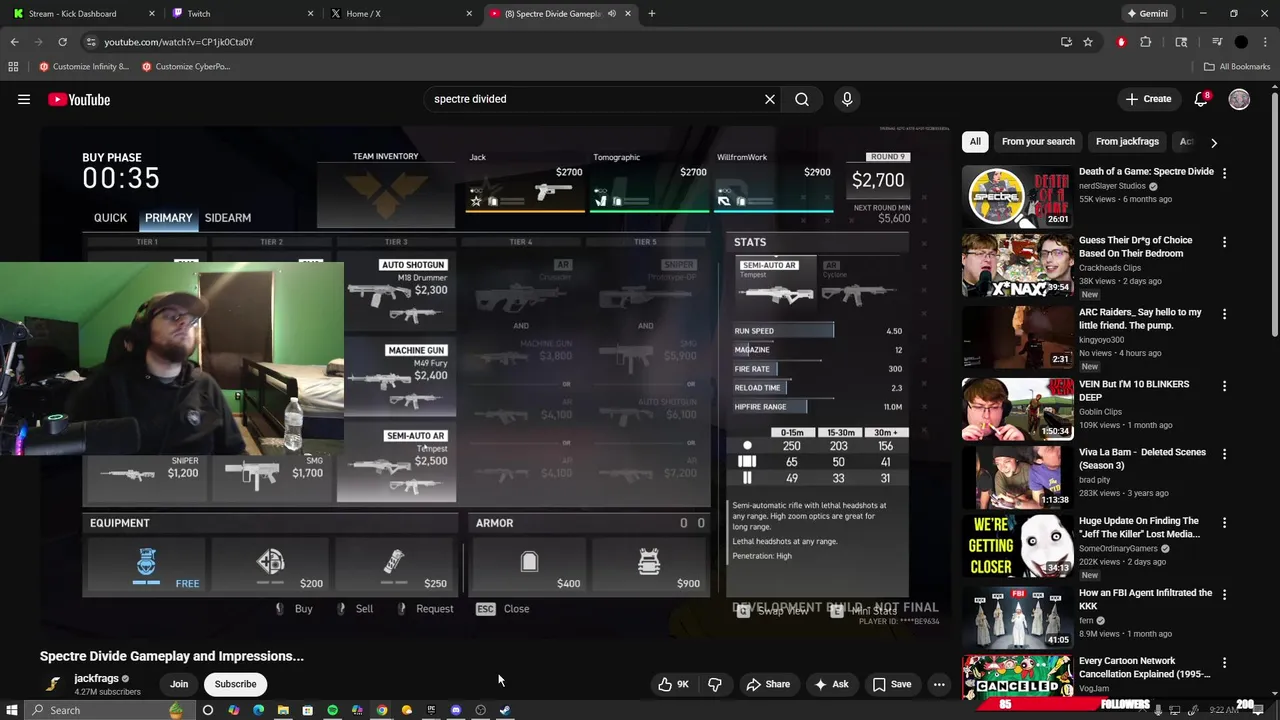Reload the YouTube page
The image size is (1280, 720).
(x=62, y=42)
